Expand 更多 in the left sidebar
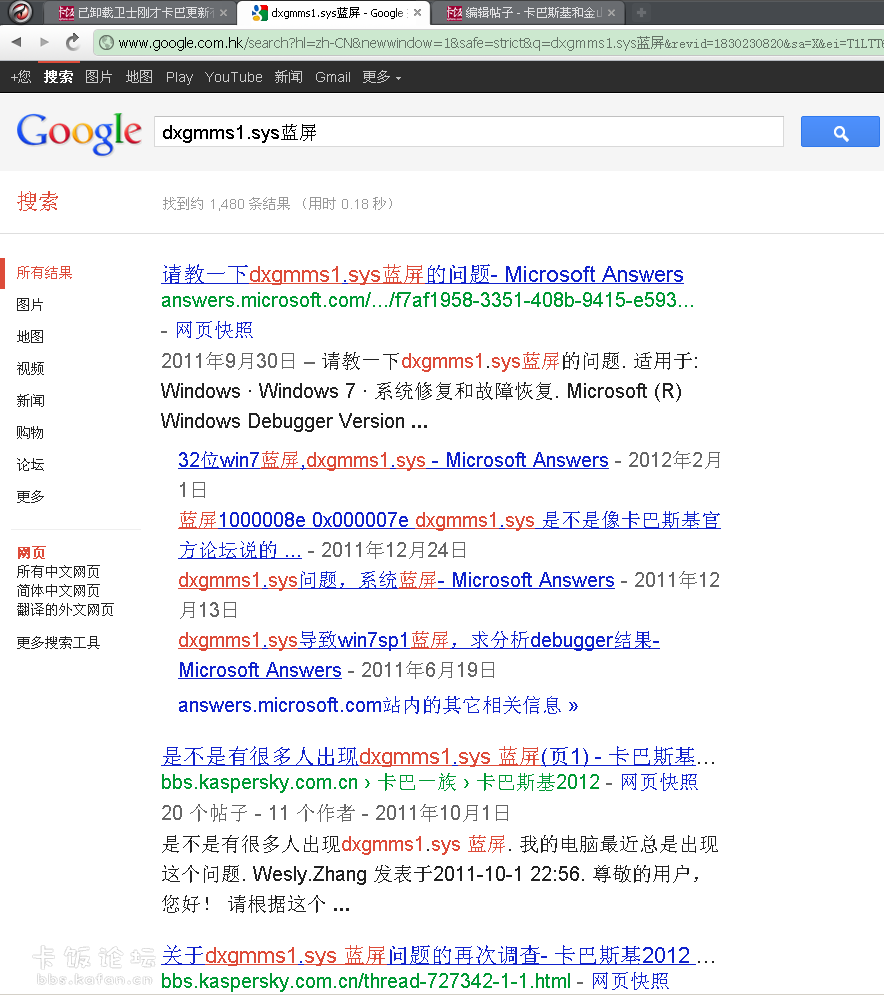This screenshot has width=884, height=996. coord(30,496)
